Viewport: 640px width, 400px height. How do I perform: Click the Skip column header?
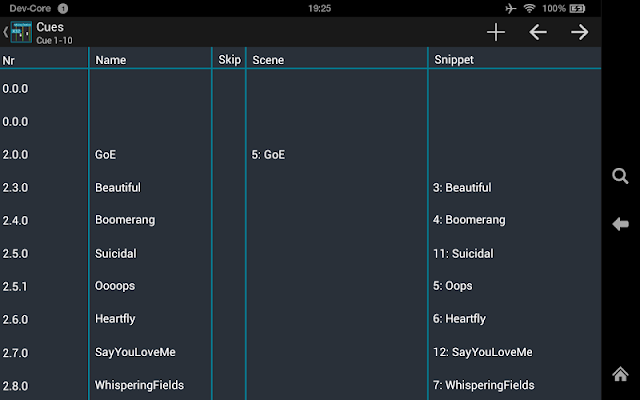(x=229, y=60)
